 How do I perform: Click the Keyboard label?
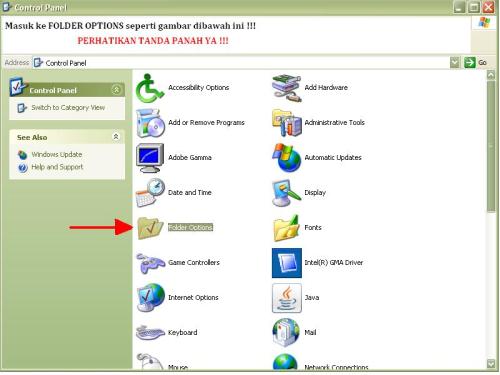pos(183,333)
